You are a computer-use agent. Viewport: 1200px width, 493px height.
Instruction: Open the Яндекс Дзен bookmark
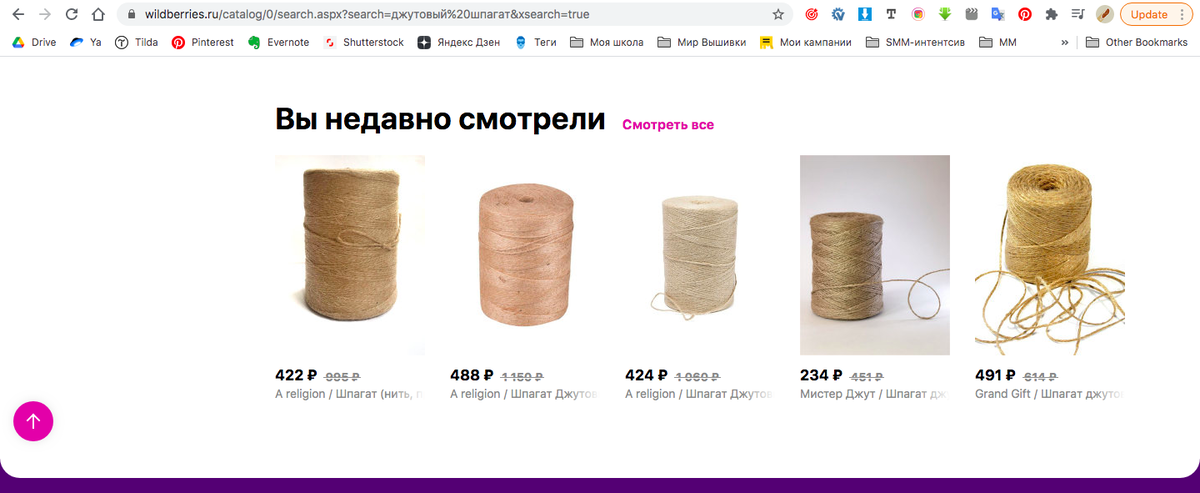(x=459, y=43)
